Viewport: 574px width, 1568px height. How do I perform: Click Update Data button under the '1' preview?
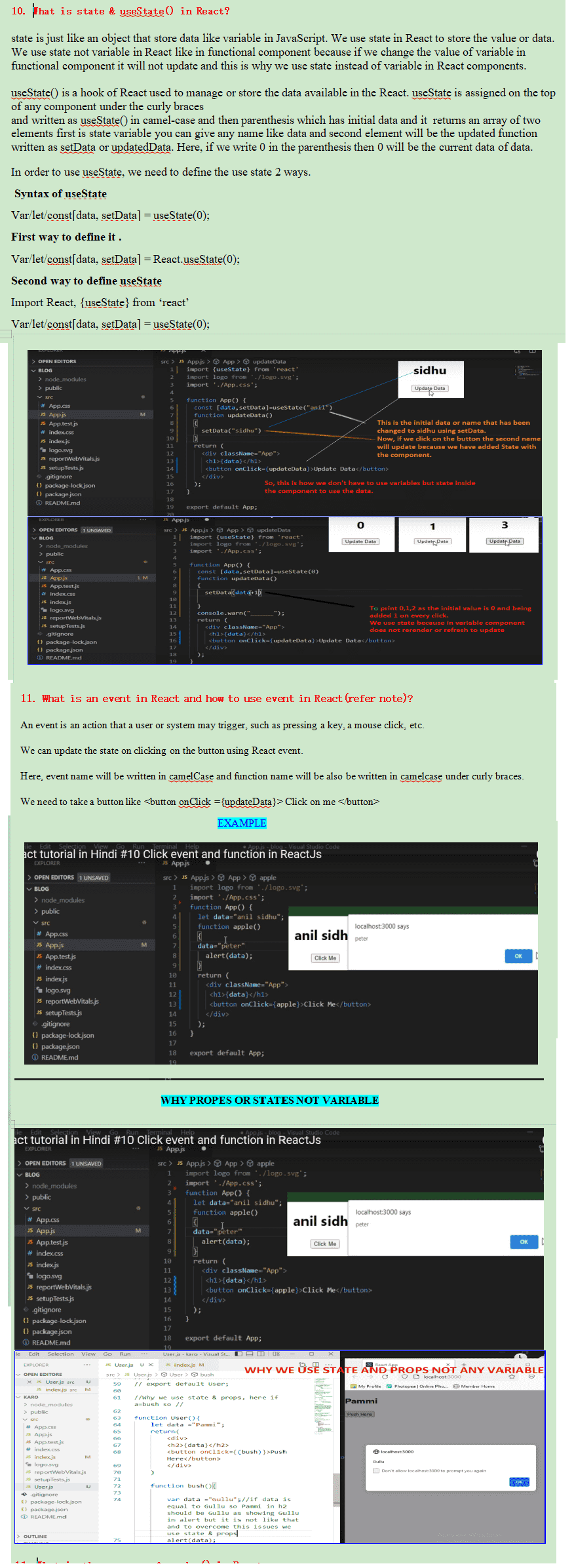(432, 541)
